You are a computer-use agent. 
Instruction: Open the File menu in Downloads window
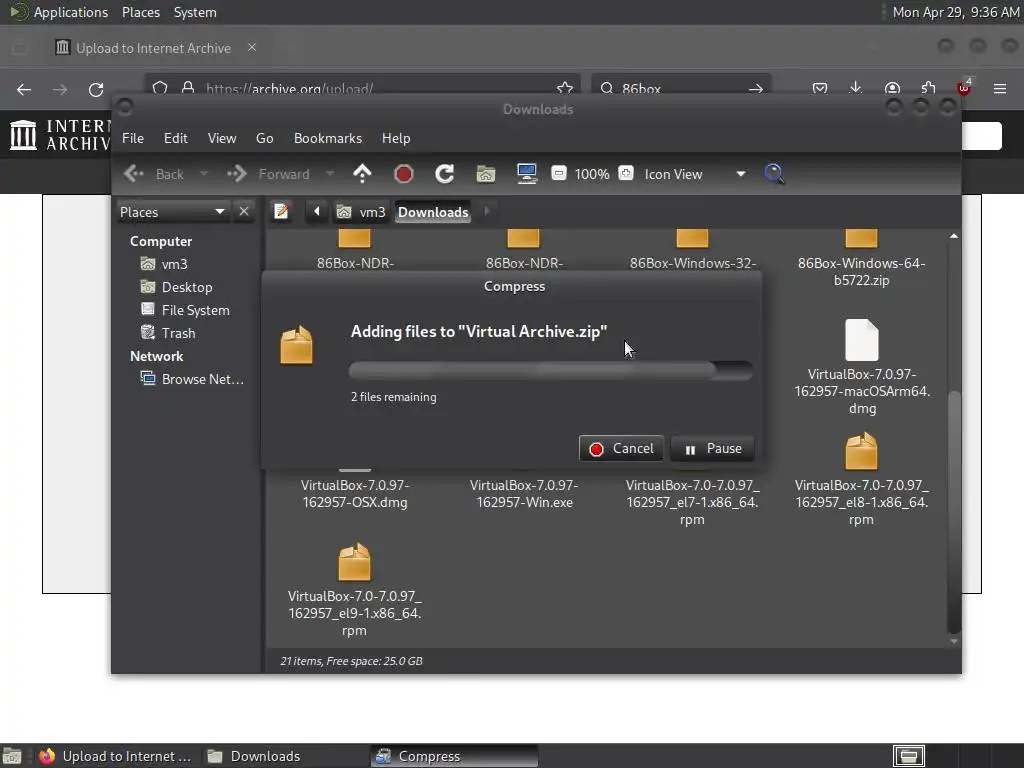coord(133,138)
